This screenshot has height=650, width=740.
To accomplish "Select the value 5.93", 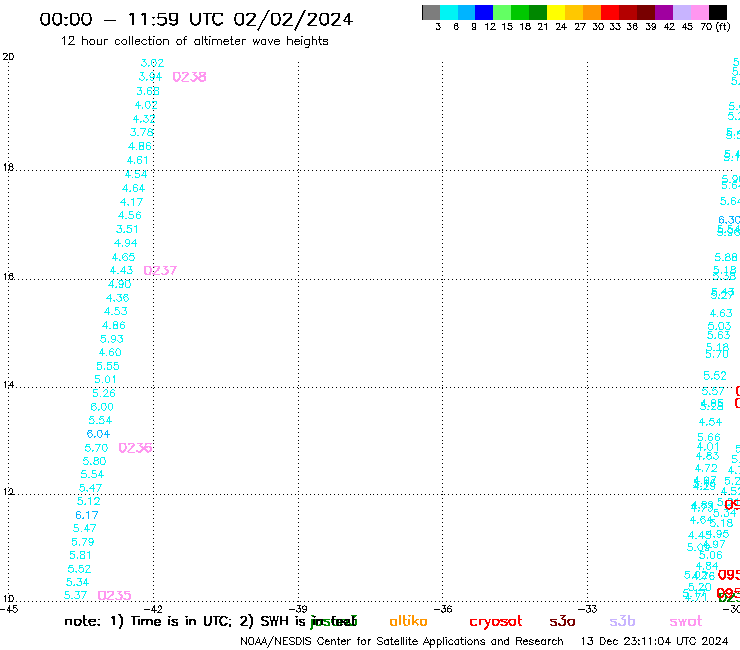I will pyautogui.click(x=111, y=339).
